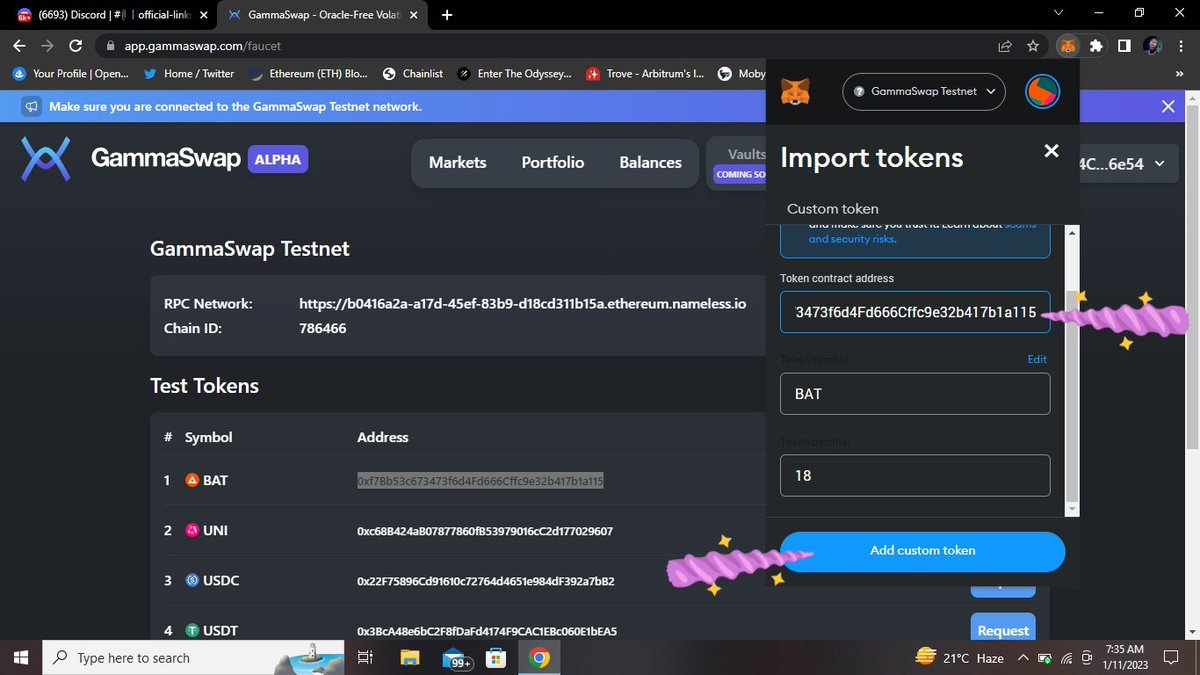Click Edit next to token symbol
1200x675 pixels.
[1037, 359]
